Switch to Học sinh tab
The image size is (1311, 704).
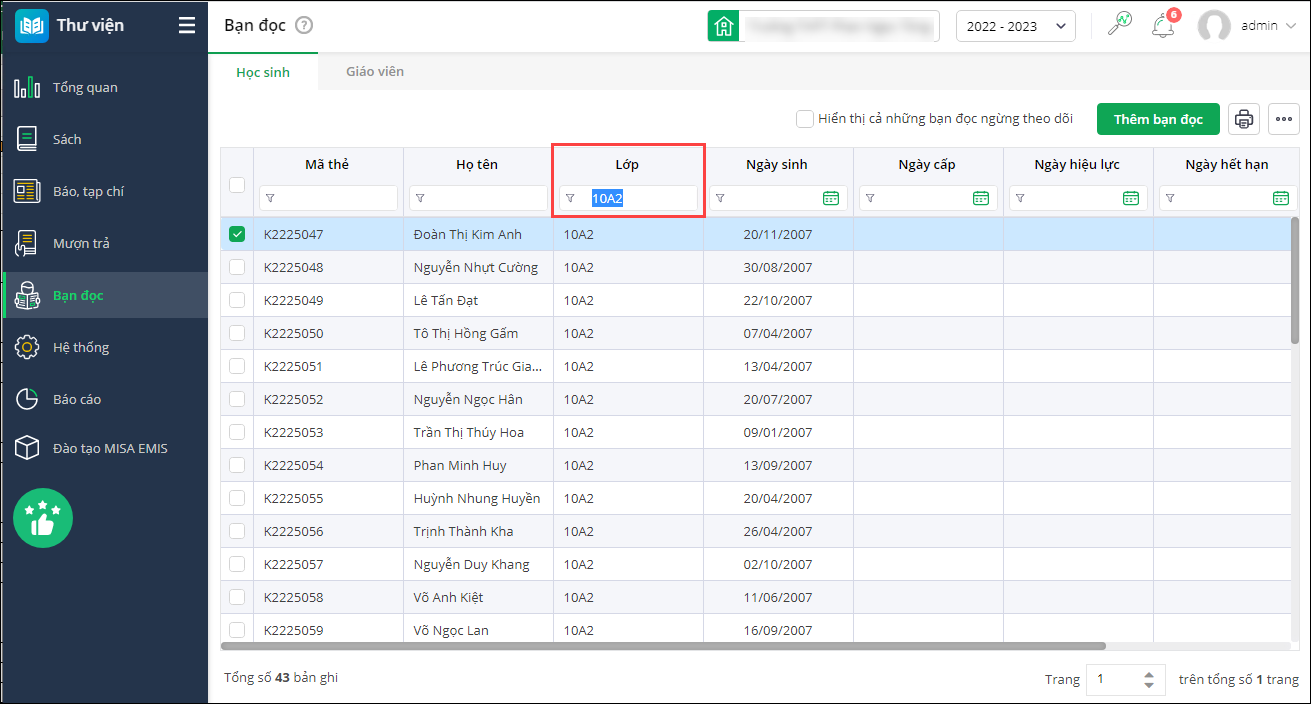click(x=263, y=72)
